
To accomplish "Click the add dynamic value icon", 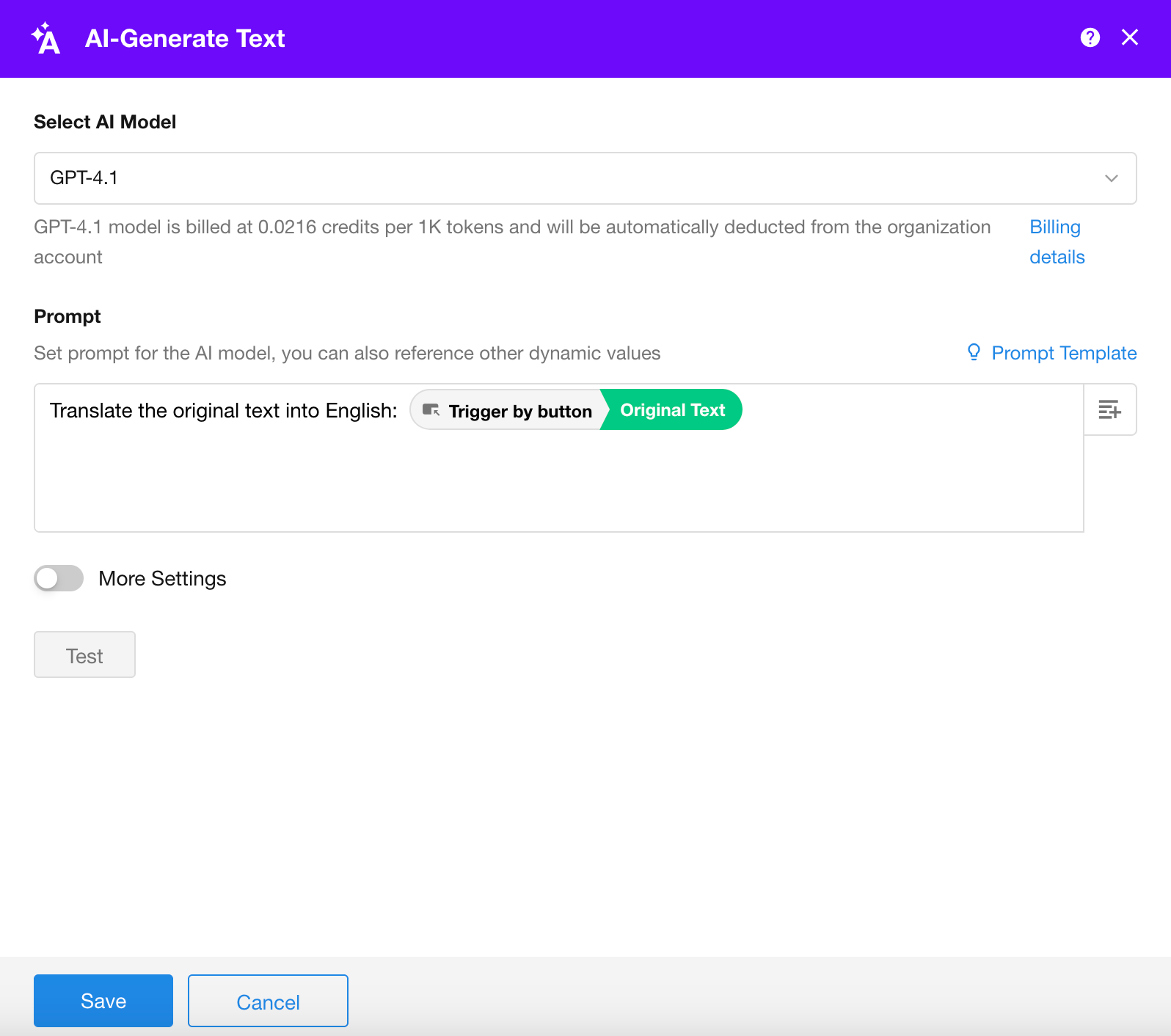I will coord(1109,409).
